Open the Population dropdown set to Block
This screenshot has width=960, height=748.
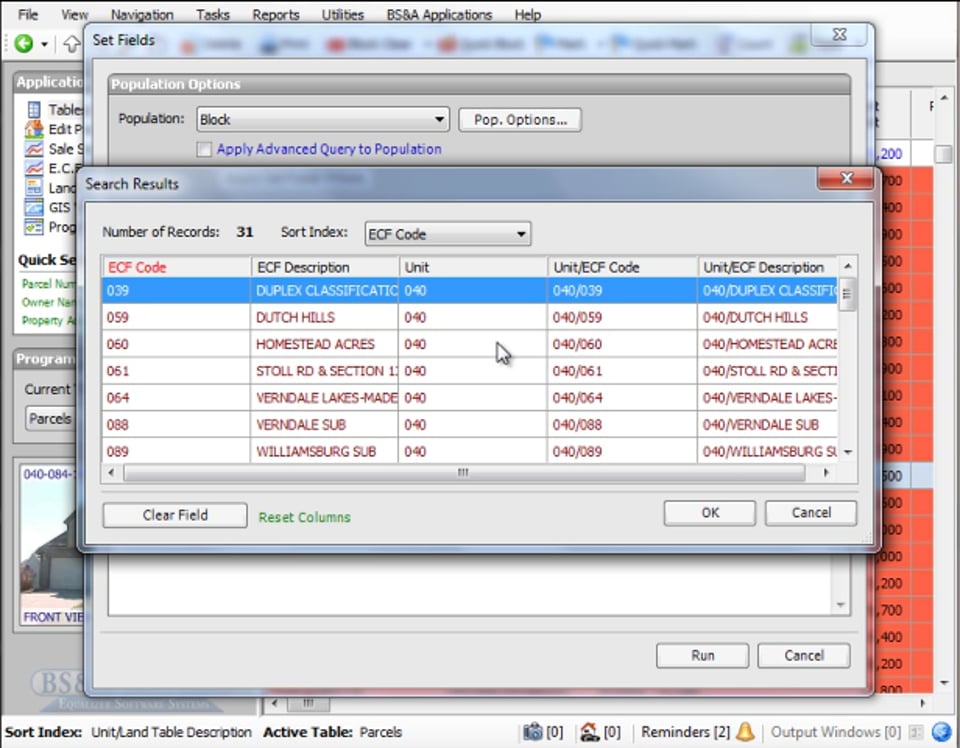323,119
